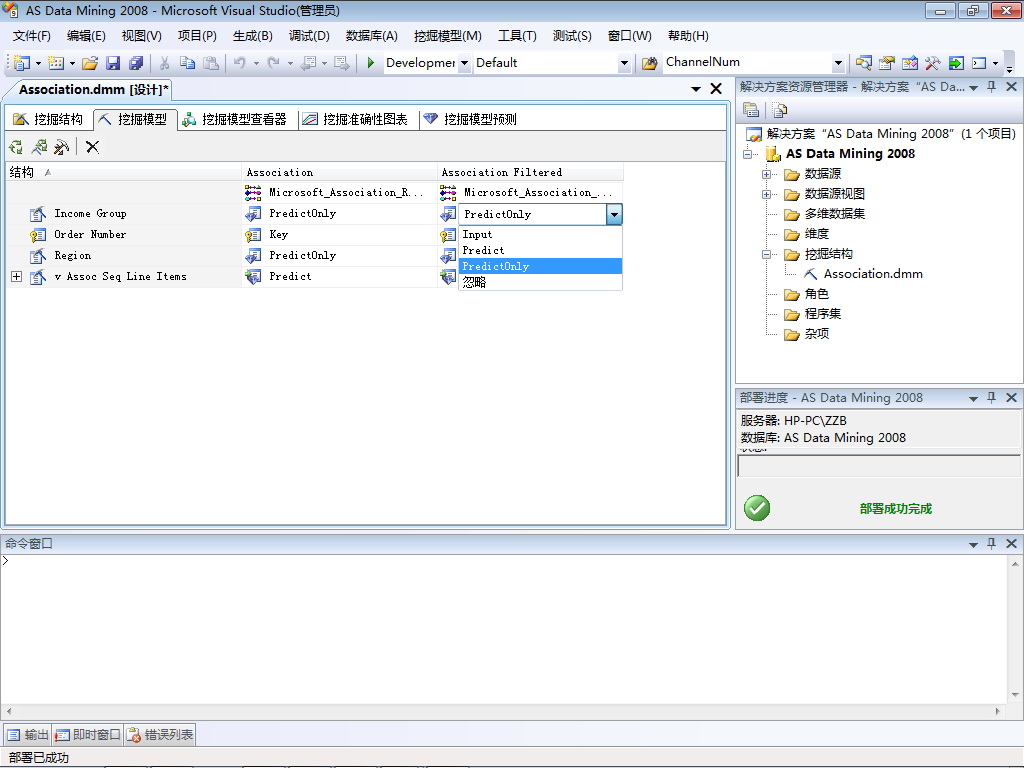Start debugging with the green play icon
The image size is (1024, 768).
[370, 63]
